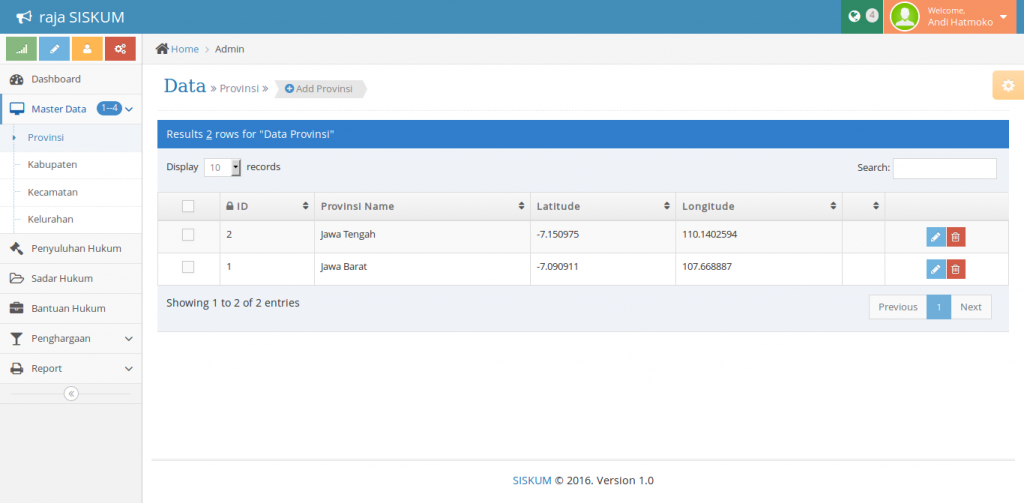Click the red cogs shortcut button
Viewport: 1024px width, 503px height.
120,48
